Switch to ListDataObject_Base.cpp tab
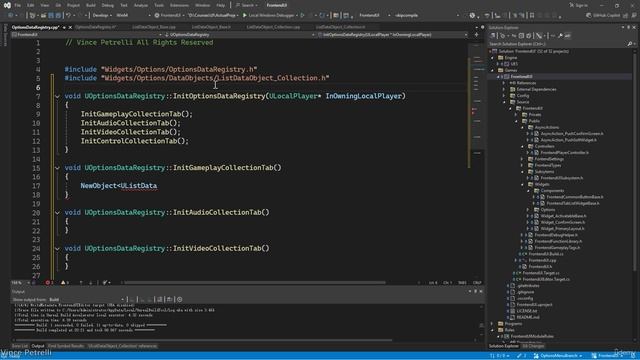The width and height of the screenshot is (640, 360). point(154,27)
